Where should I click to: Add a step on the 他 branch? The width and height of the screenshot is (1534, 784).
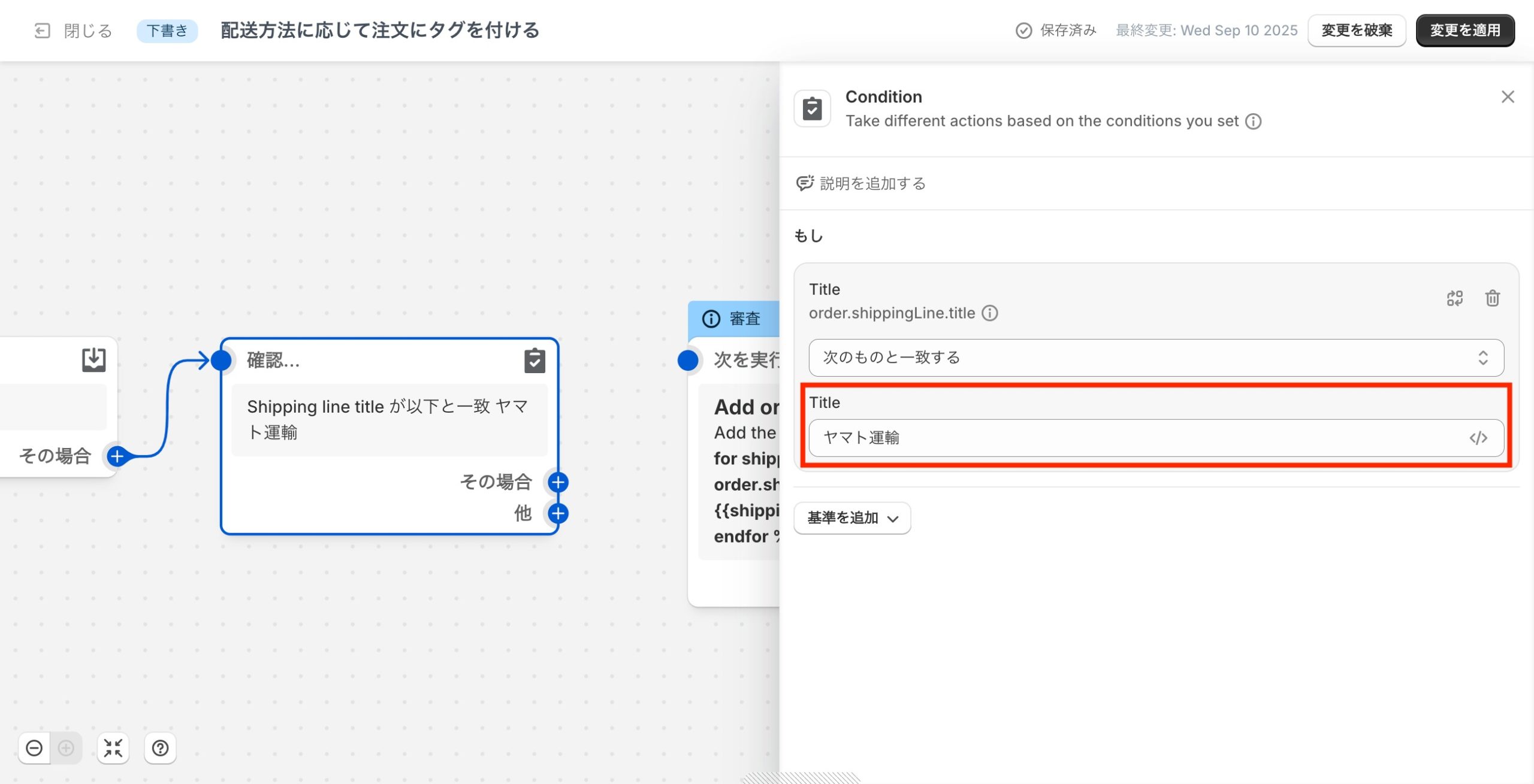pos(558,513)
